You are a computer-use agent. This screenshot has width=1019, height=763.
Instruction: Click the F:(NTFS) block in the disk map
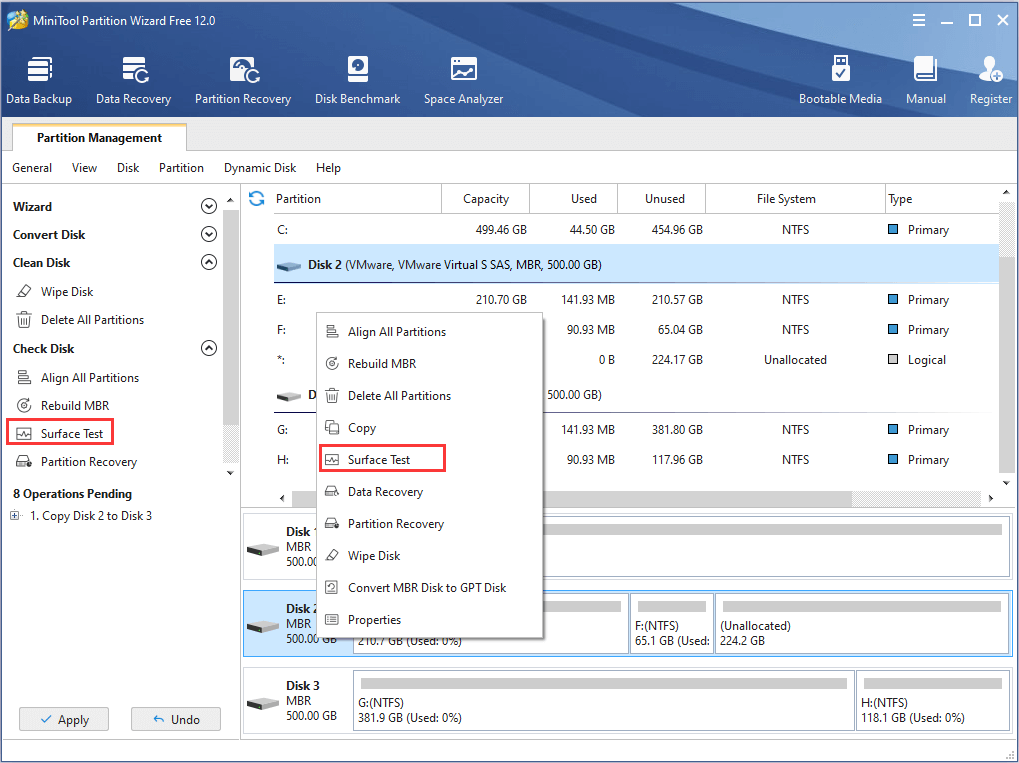click(x=672, y=623)
